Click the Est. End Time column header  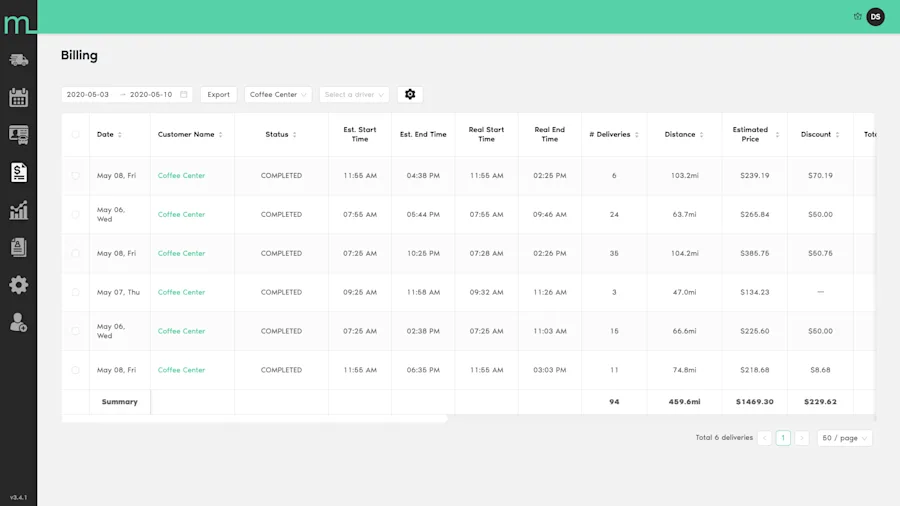423,134
